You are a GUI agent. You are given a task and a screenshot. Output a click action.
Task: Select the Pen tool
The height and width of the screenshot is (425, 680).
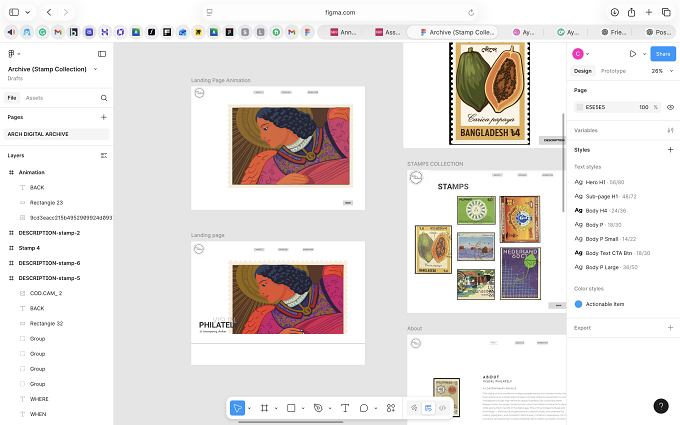(x=318, y=408)
